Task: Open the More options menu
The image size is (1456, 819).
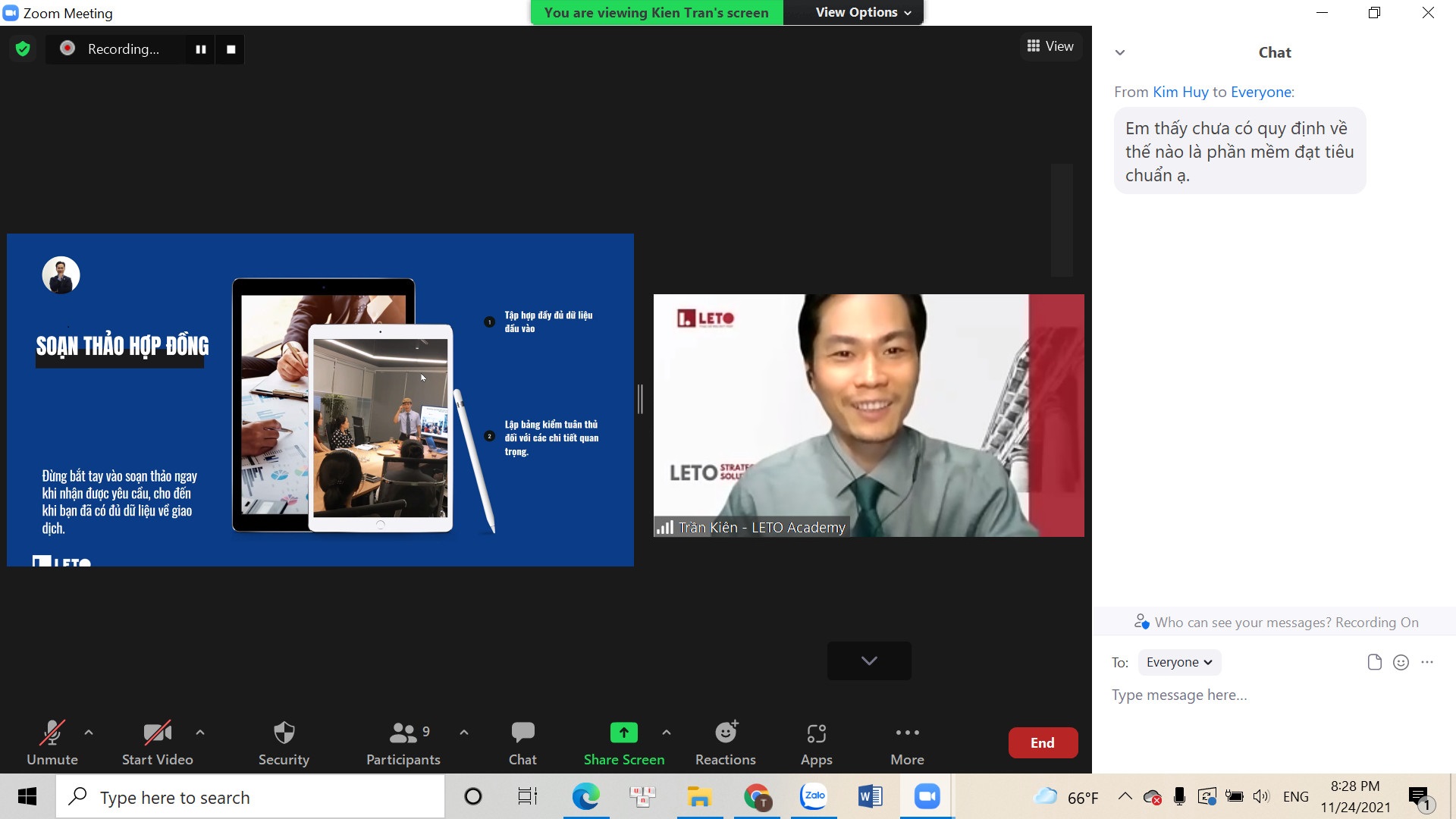Action: point(907,743)
